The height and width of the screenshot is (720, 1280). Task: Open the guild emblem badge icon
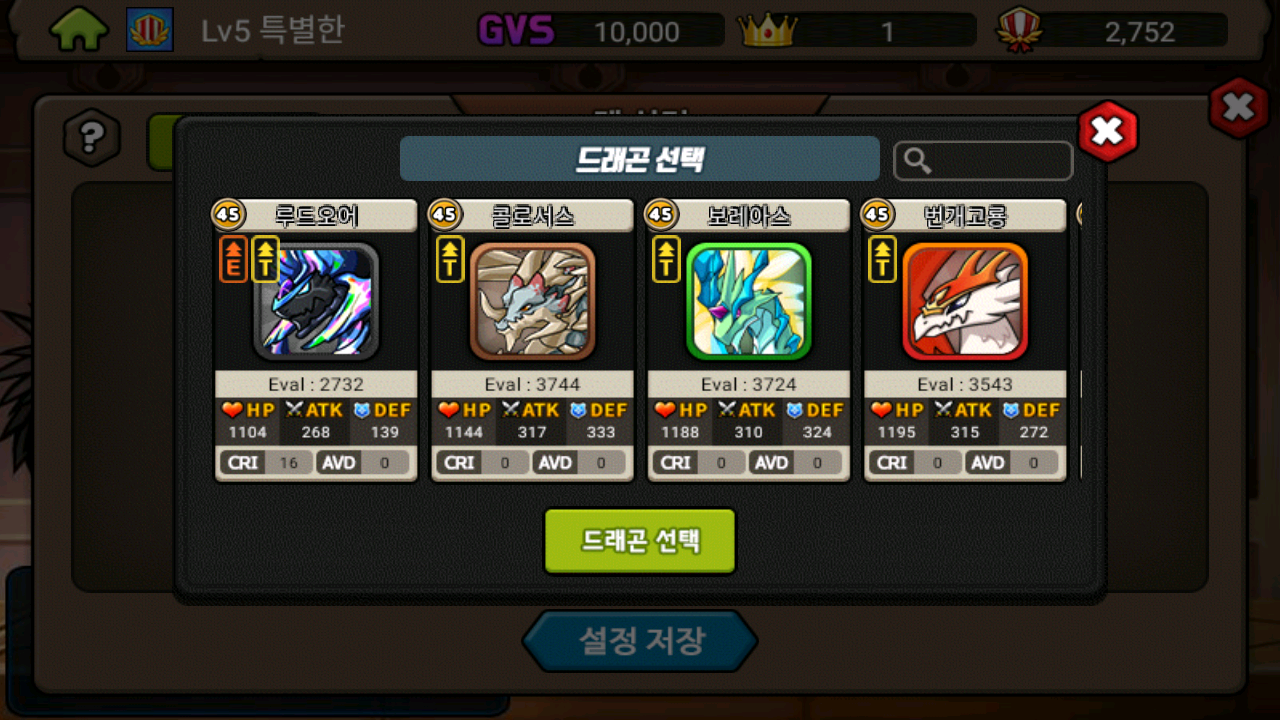[x=150, y=30]
